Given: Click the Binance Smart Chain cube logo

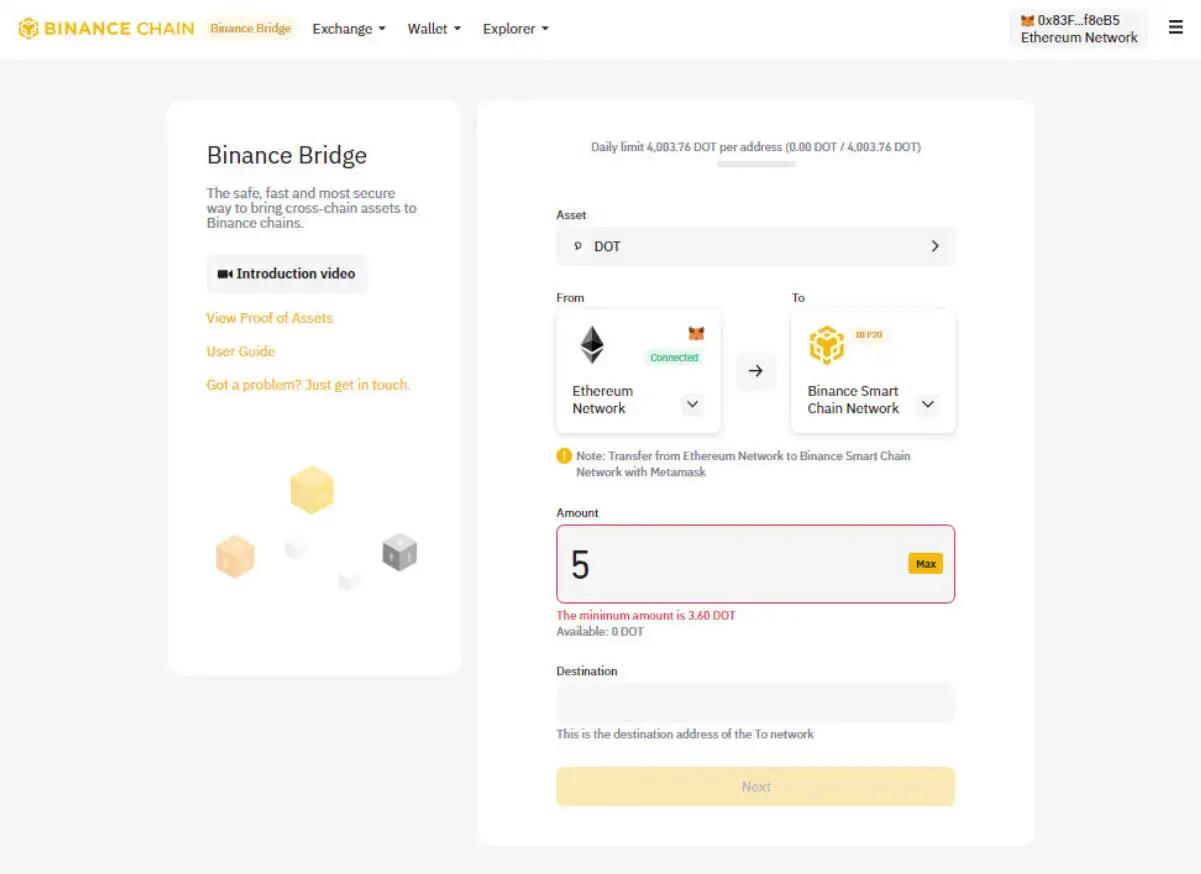Looking at the screenshot, I should click(827, 346).
